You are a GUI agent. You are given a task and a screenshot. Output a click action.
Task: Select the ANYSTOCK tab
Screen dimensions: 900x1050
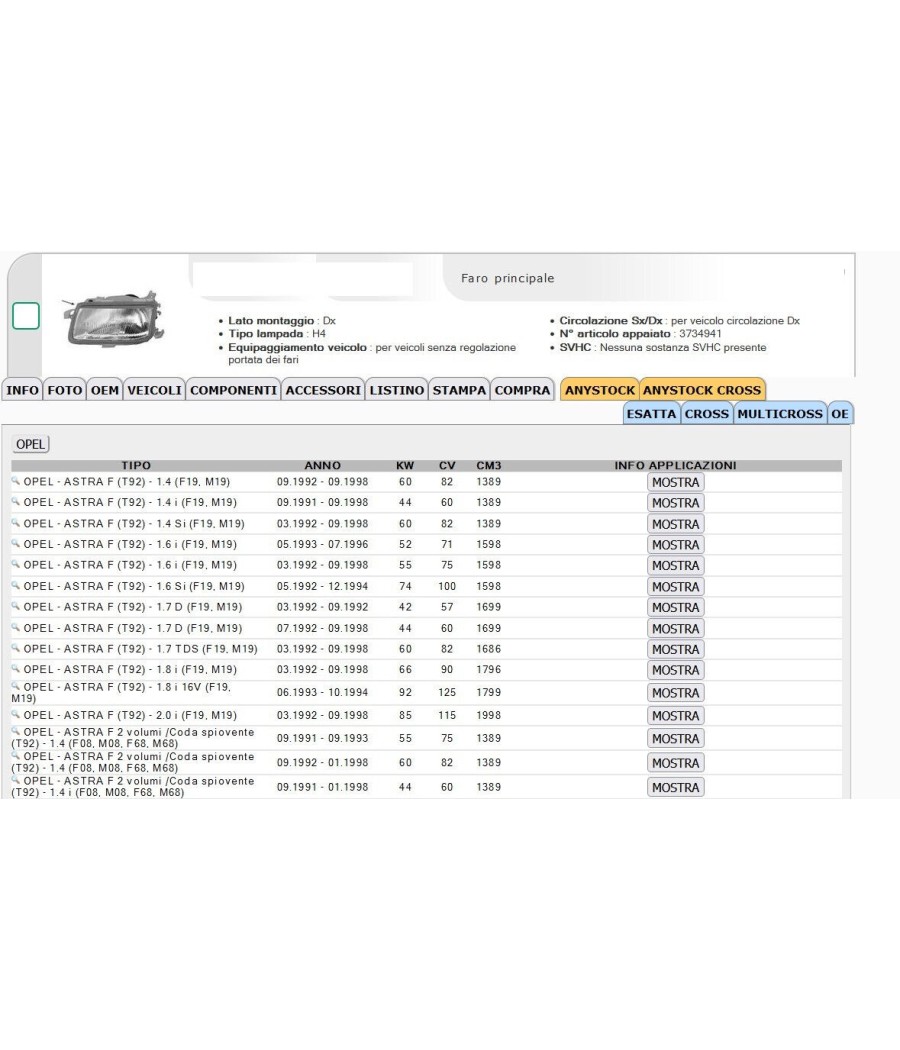(599, 390)
